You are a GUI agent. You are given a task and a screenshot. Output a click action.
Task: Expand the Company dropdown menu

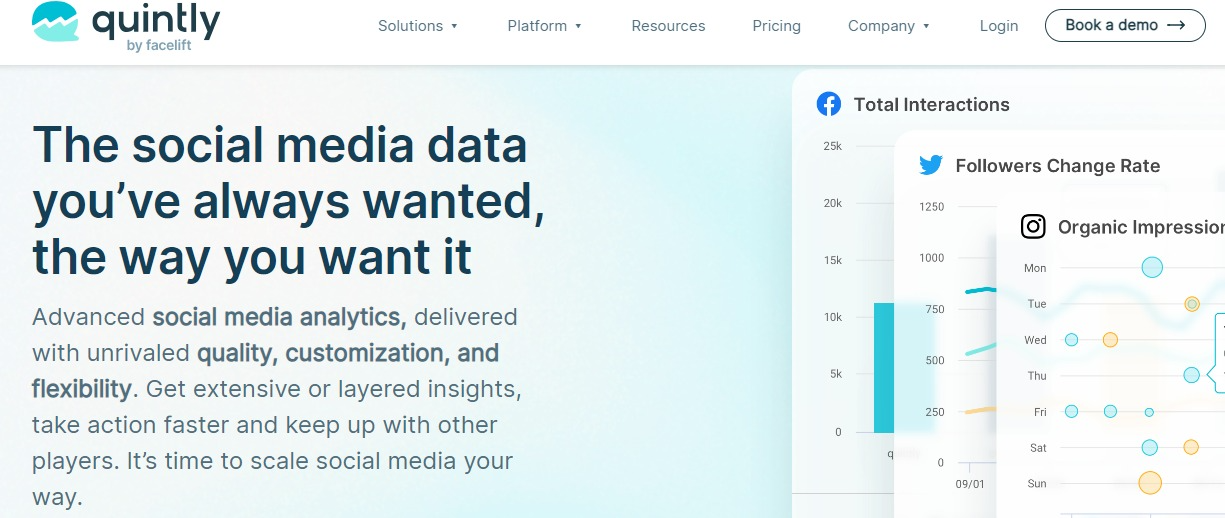pyautogui.click(x=889, y=26)
